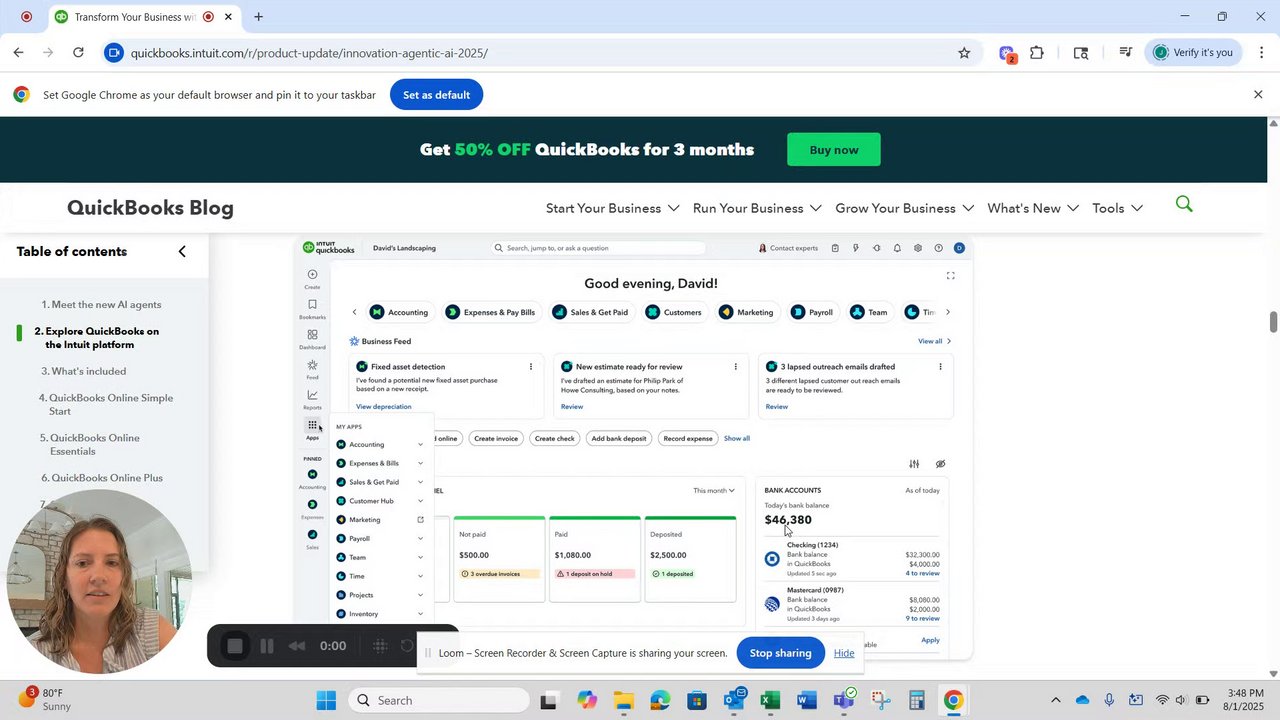The image size is (1280, 720).
Task: Click the Buy now button
Action: 834,150
